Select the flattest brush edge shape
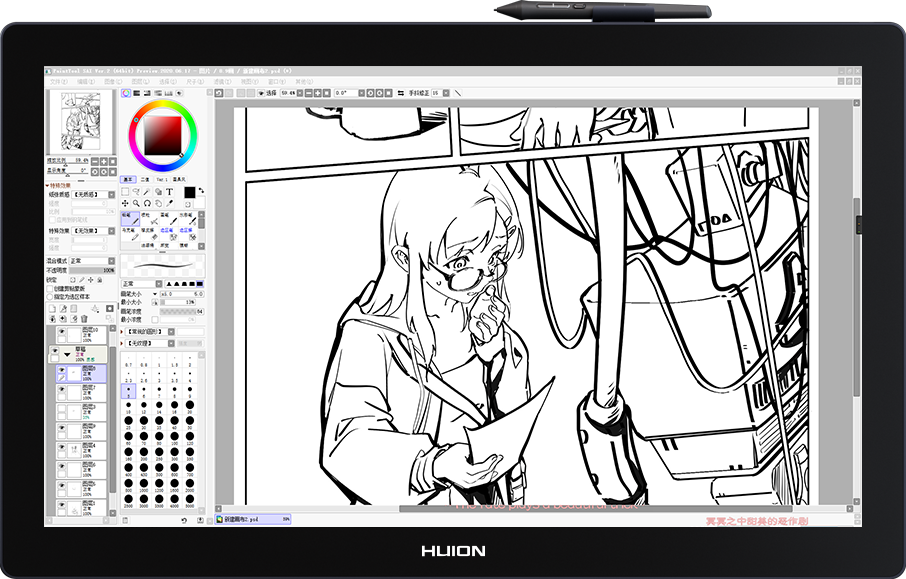Image resolution: width=906 pixels, height=579 pixels. click(x=200, y=284)
